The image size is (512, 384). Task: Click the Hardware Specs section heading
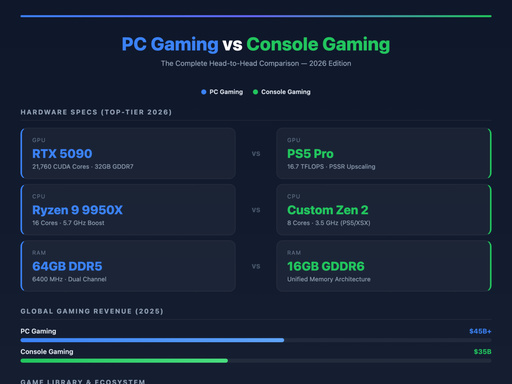coord(96,112)
